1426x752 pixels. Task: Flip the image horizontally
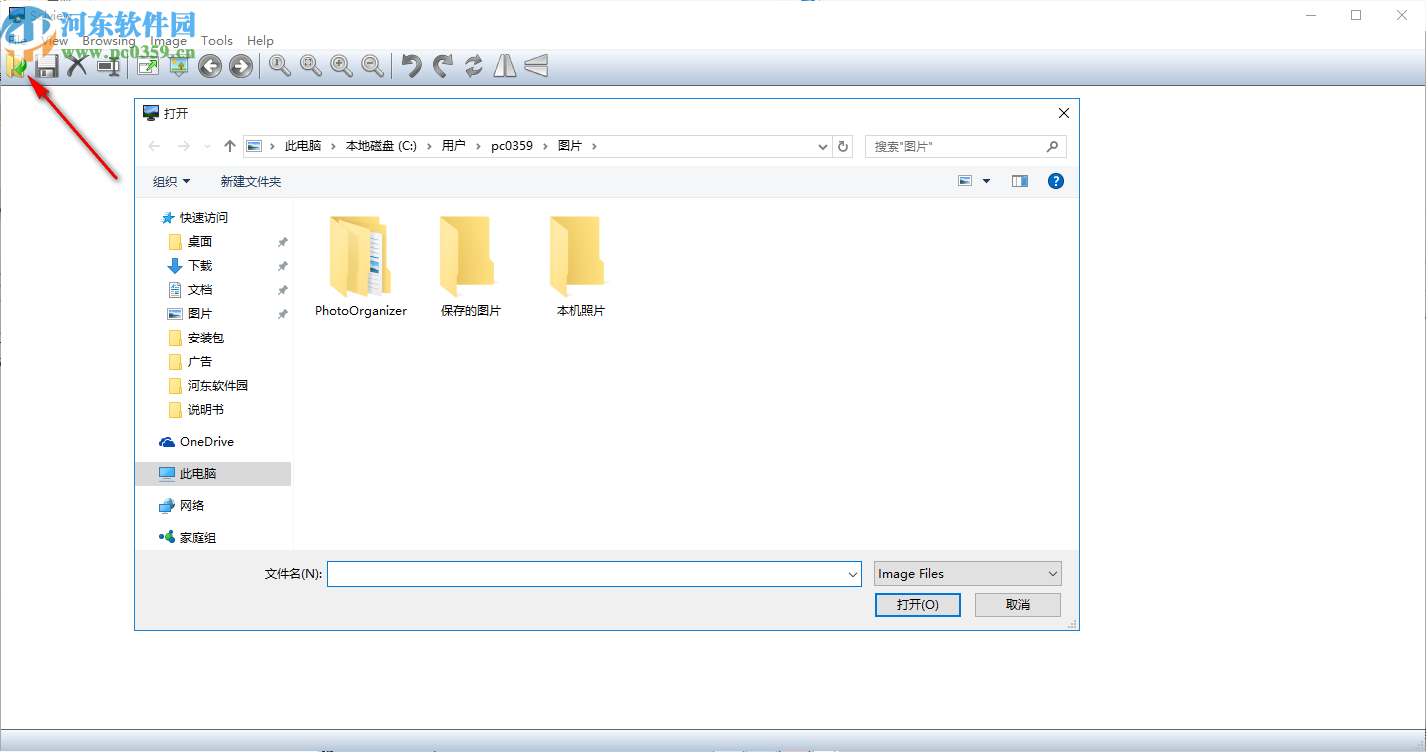point(504,66)
